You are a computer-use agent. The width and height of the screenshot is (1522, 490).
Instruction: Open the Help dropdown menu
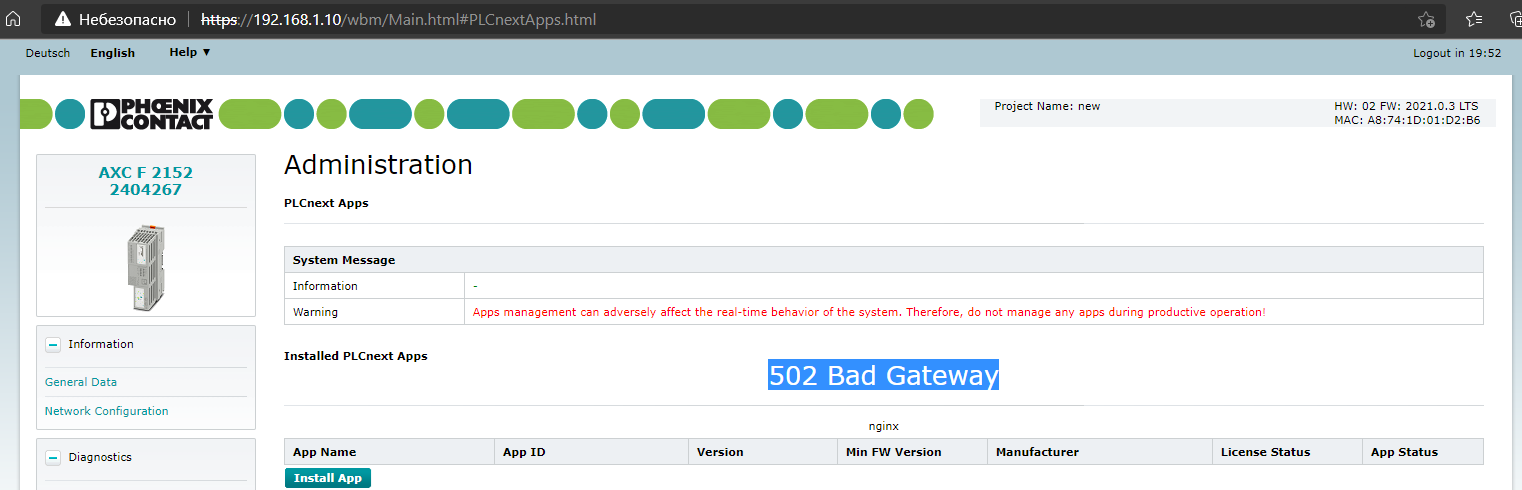coord(189,52)
